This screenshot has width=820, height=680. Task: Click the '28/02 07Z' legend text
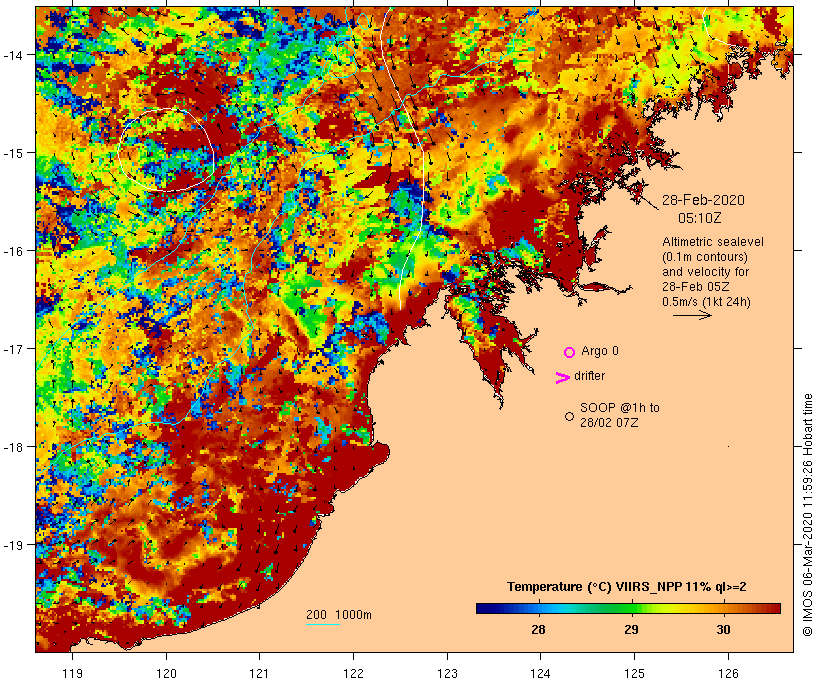pos(609,423)
